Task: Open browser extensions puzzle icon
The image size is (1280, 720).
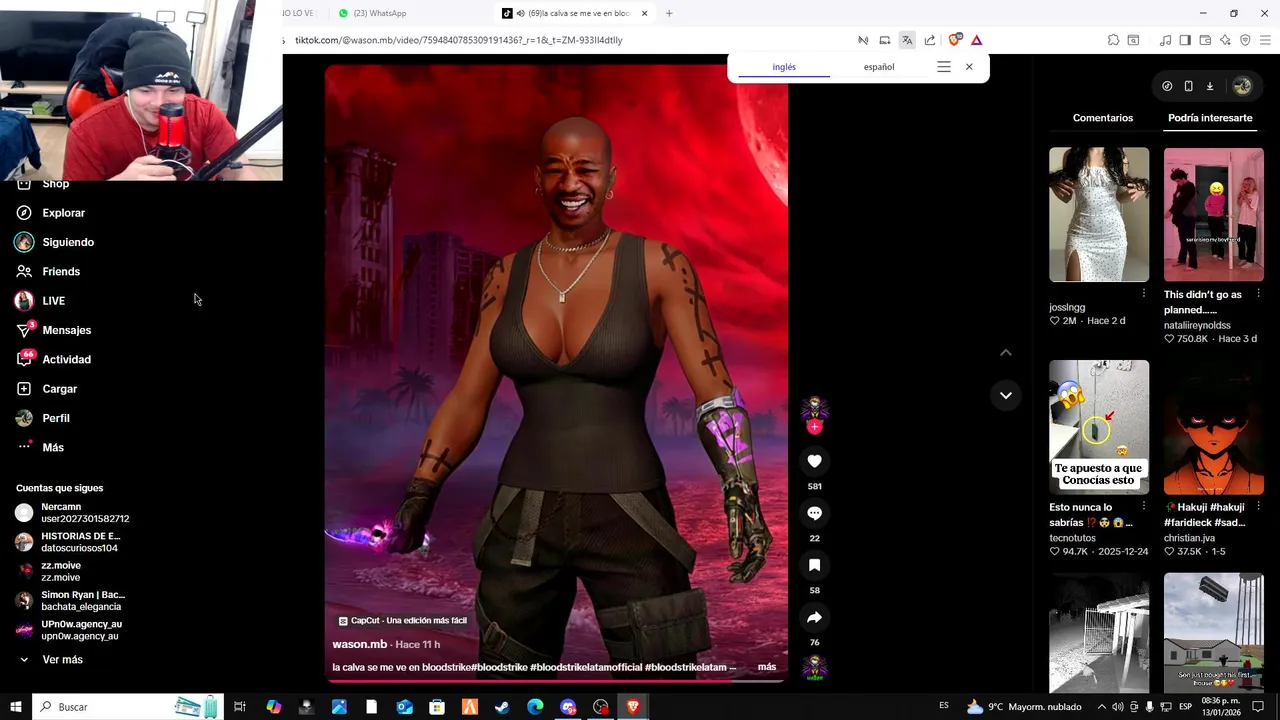Action: (x=1113, y=40)
